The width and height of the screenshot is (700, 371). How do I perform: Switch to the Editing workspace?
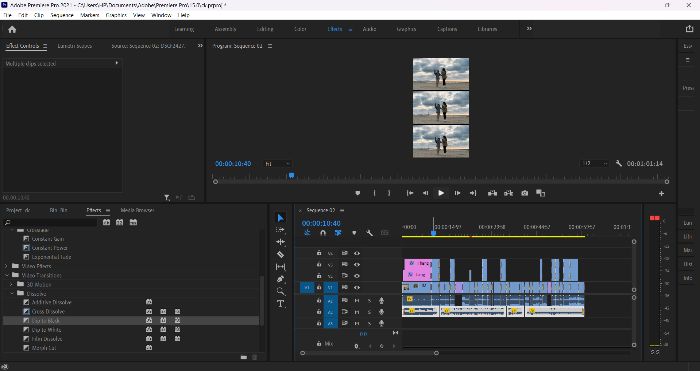[x=265, y=29]
